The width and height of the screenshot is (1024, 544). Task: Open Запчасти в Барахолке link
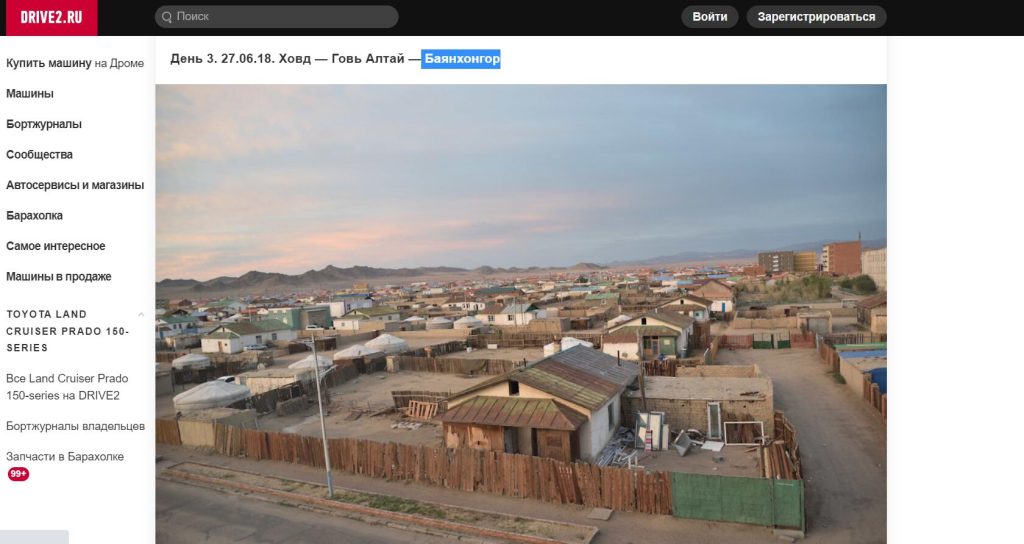pyautogui.click(x=65, y=456)
